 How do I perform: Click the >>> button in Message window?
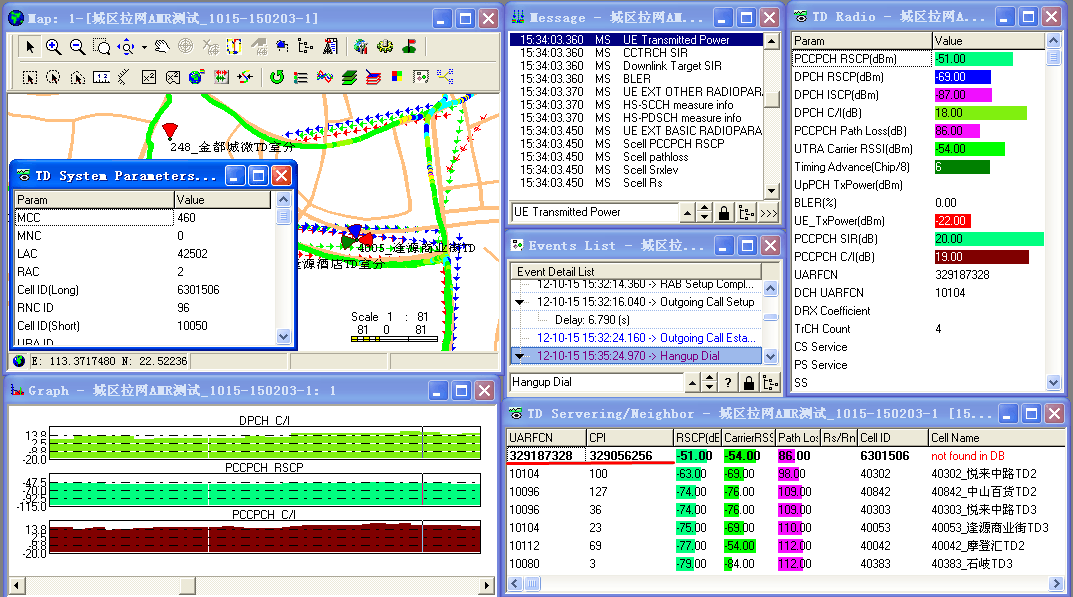pyautogui.click(x=768, y=213)
